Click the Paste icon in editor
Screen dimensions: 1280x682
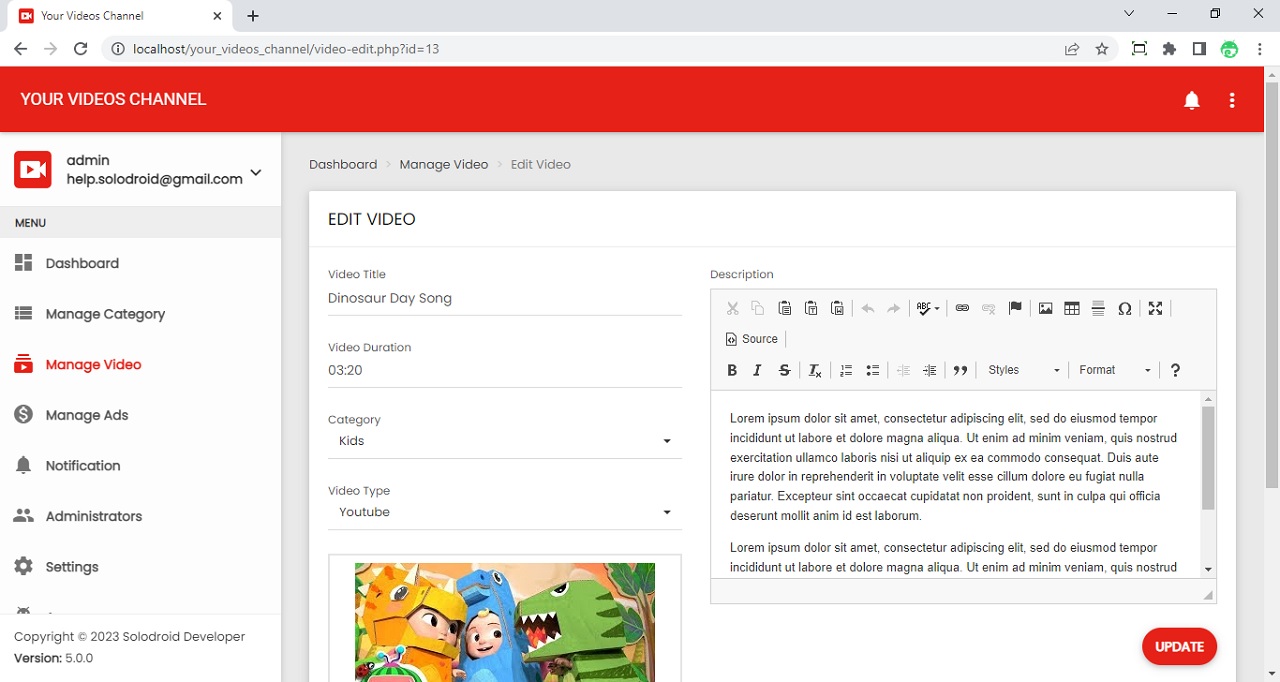click(x=785, y=308)
